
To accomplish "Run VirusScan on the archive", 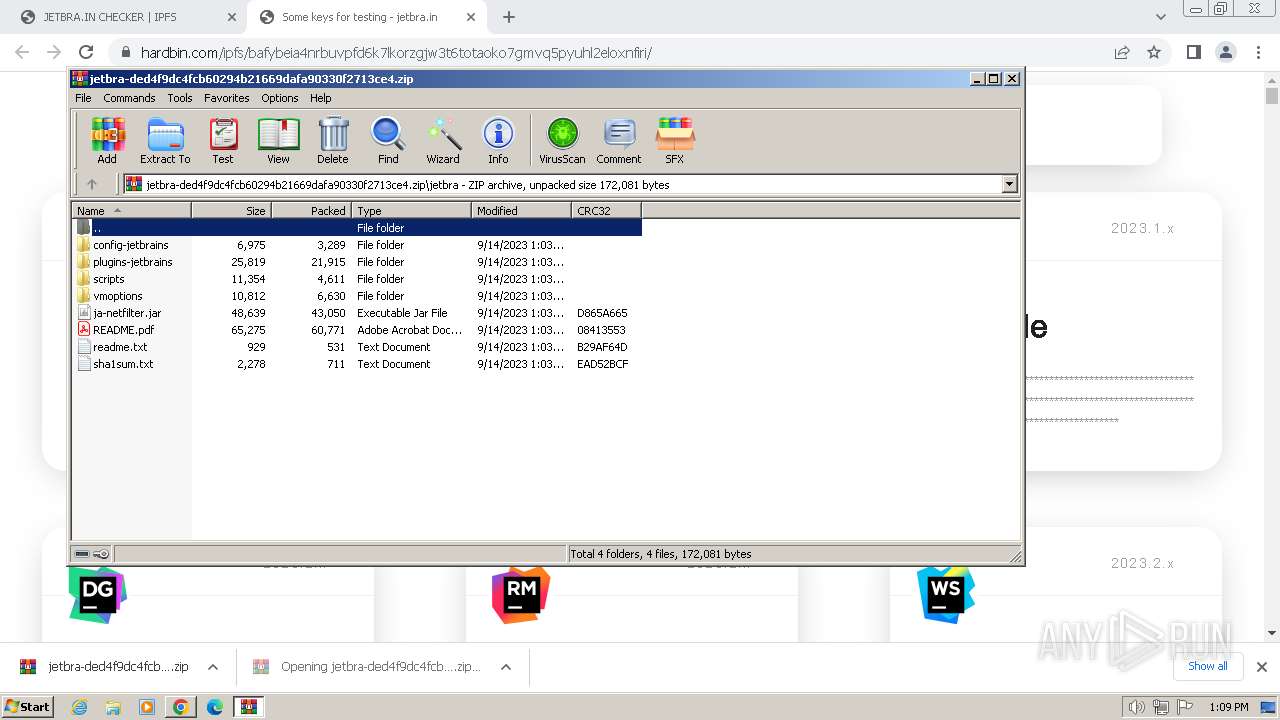I will [562, 140].
